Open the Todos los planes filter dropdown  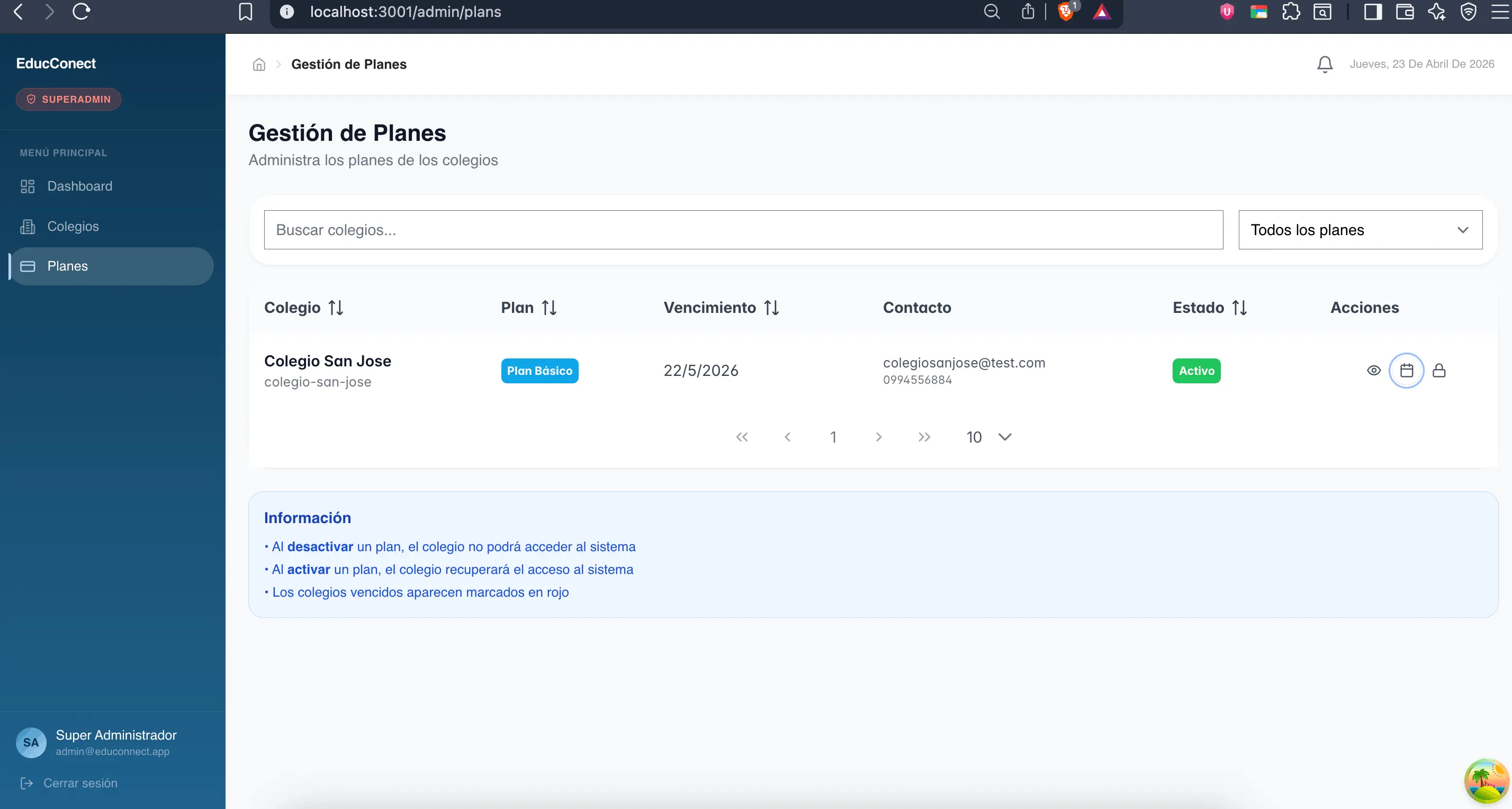coord(1360,230)
